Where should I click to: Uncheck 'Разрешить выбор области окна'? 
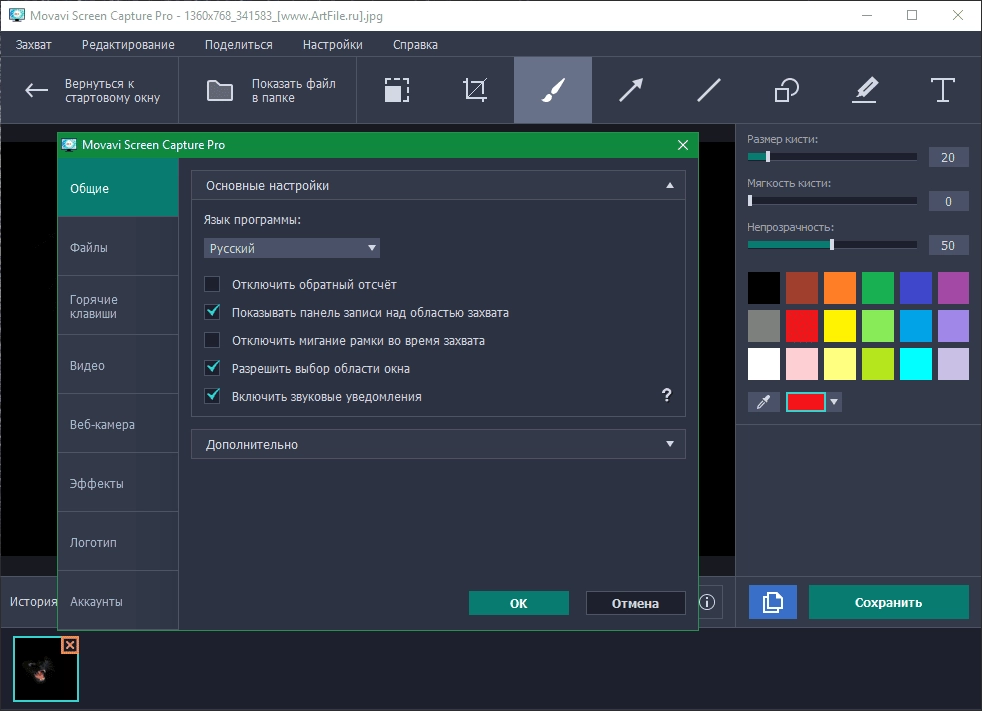212,368
